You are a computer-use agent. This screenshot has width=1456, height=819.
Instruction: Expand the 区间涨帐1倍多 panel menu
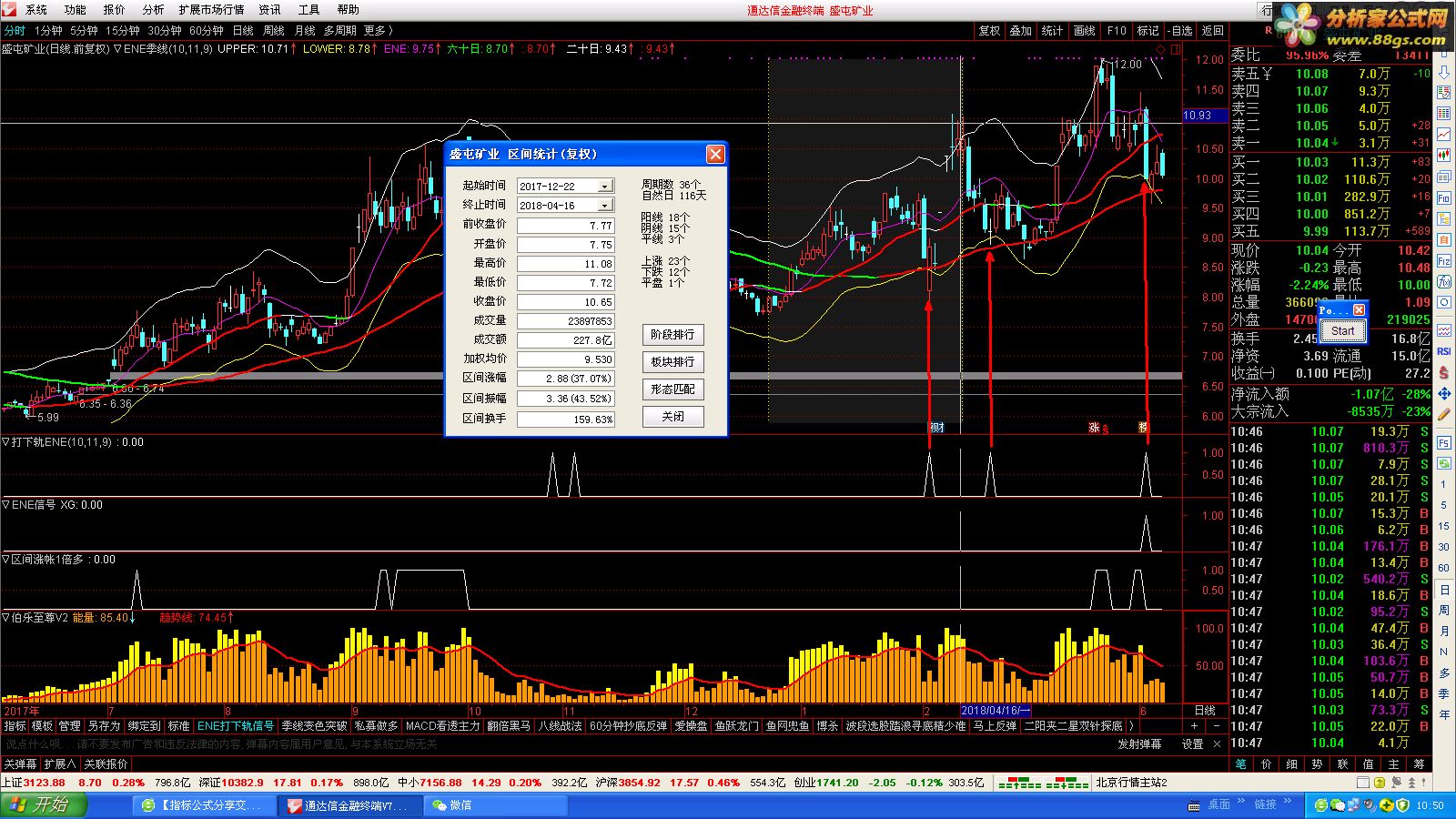tap(6, 560)
